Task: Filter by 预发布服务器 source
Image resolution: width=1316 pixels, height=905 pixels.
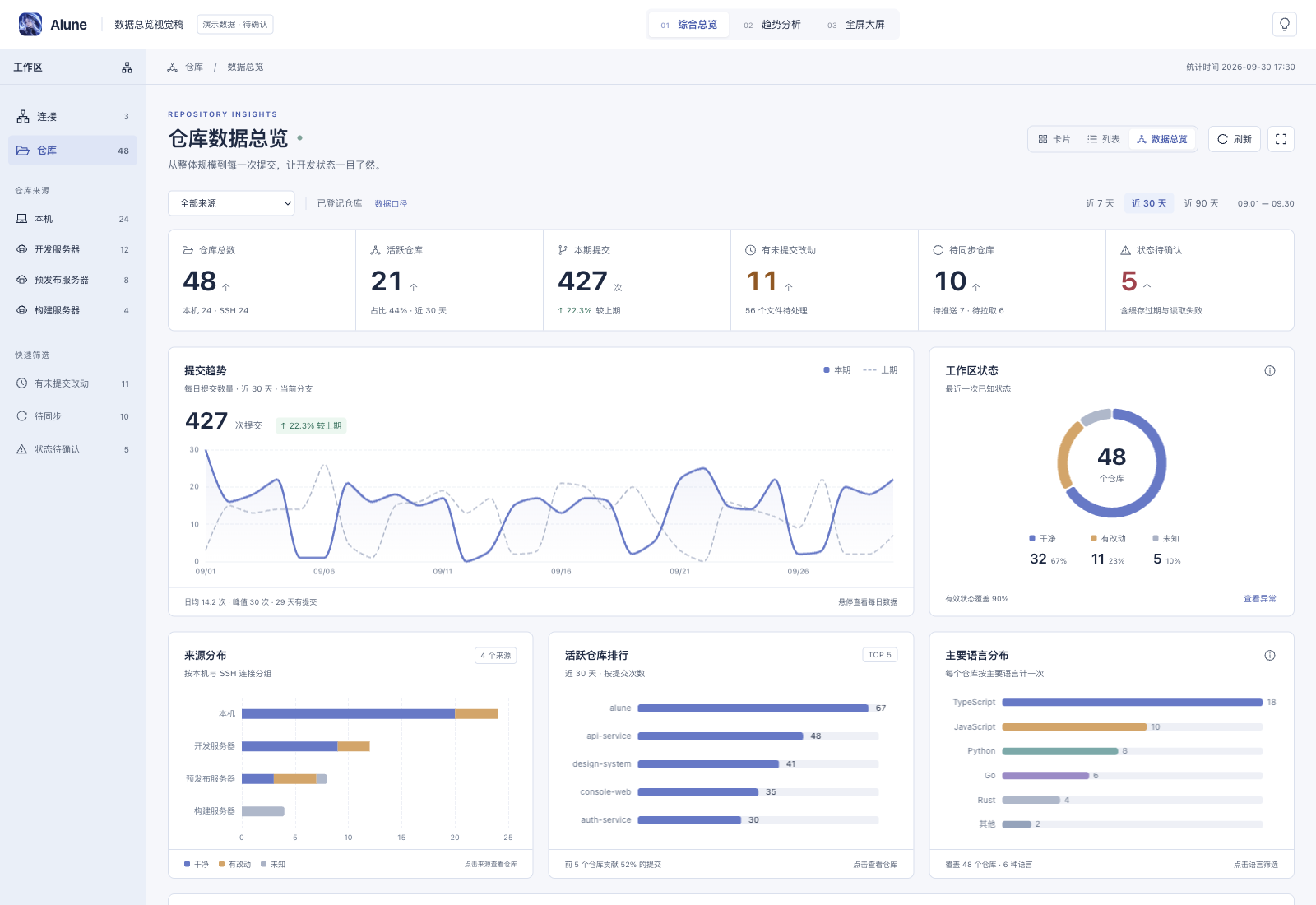Action: (x=72, y=280)
